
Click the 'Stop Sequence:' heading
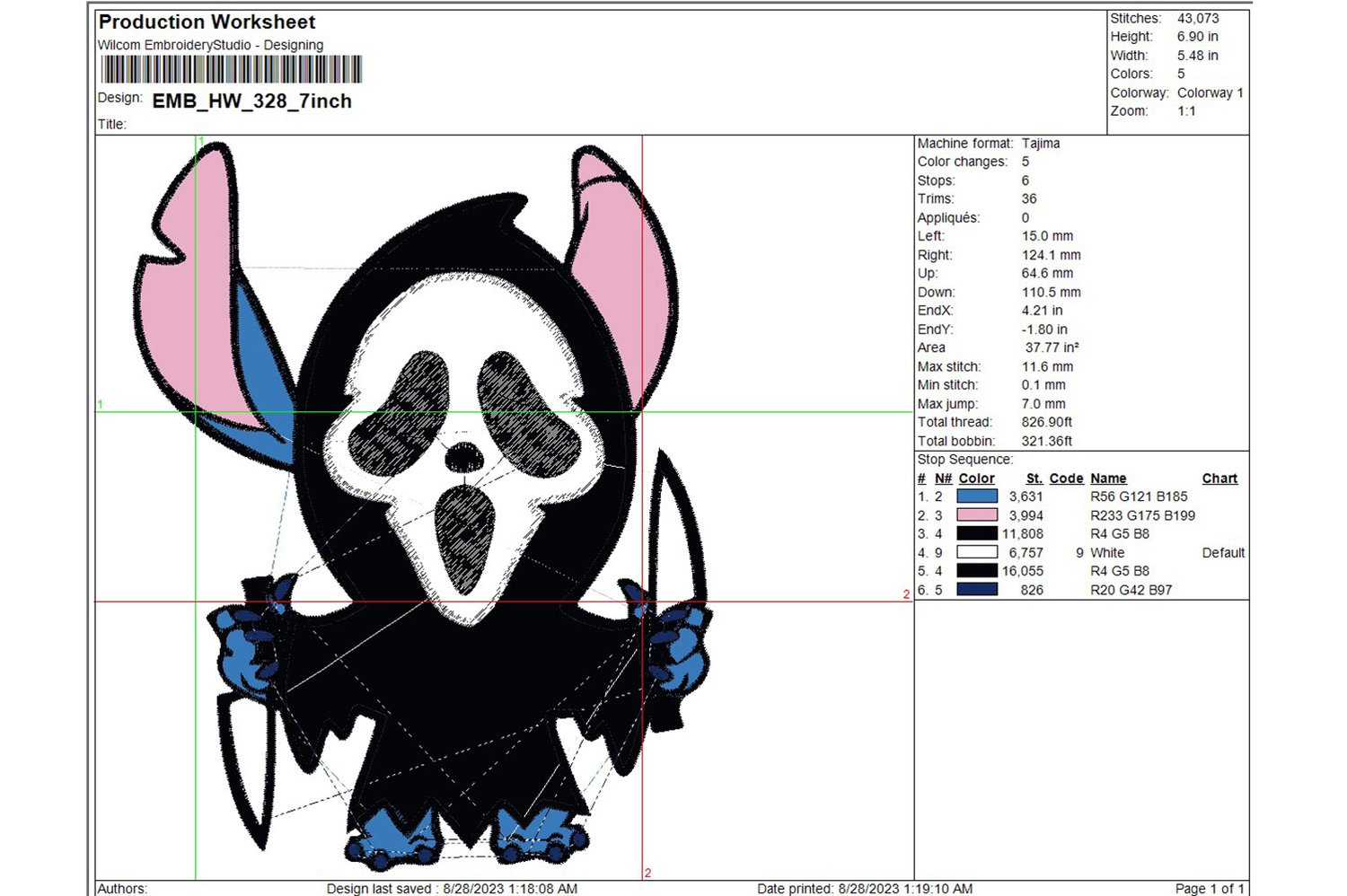pos(964,460)
